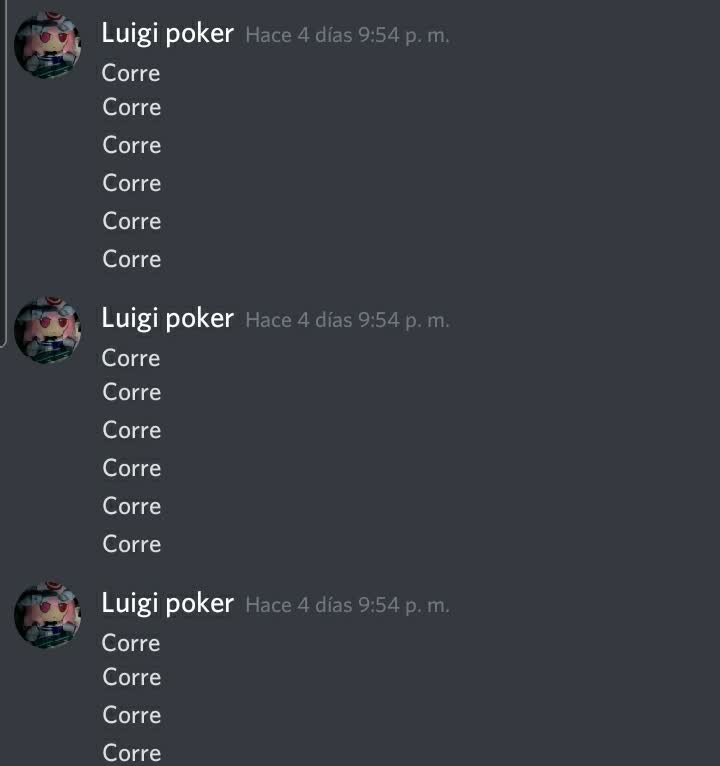
Task: Select the topmost Luigi poker username
Action: pos(168,34)
